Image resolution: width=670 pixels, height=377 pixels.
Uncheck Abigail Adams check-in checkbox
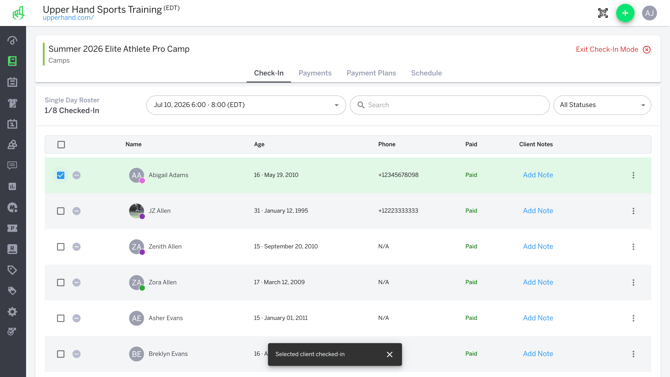(61, 175)
